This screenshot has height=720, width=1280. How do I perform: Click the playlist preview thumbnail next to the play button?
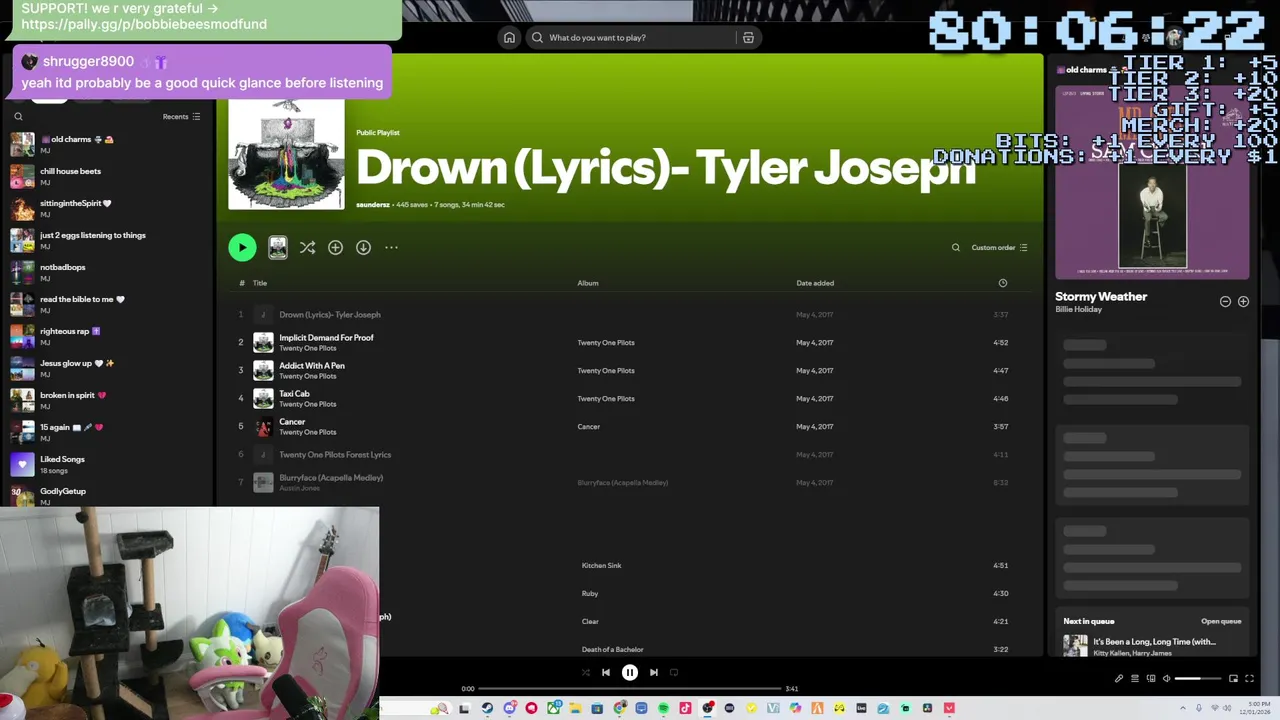tap(278, 248)
